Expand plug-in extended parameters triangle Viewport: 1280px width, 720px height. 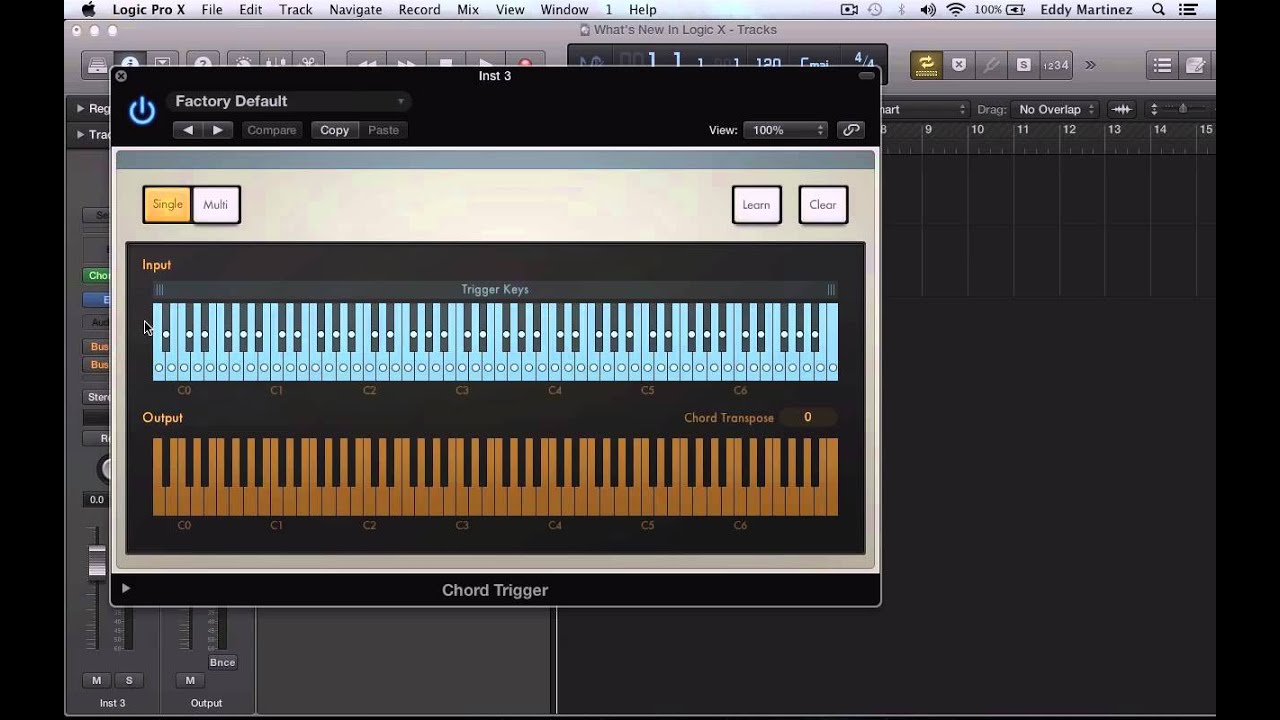click(x=126, y=588)
